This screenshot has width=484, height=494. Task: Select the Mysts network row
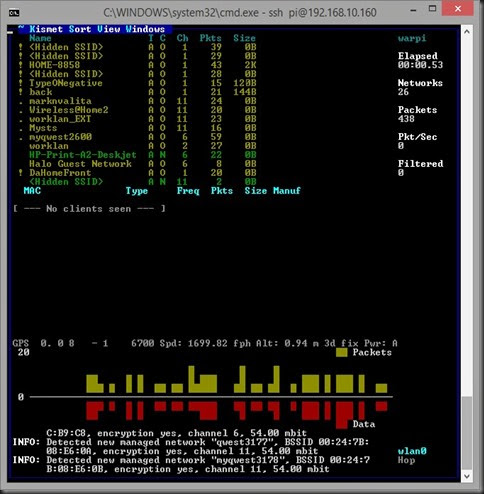pyautogui.click(x=138, y=128)
